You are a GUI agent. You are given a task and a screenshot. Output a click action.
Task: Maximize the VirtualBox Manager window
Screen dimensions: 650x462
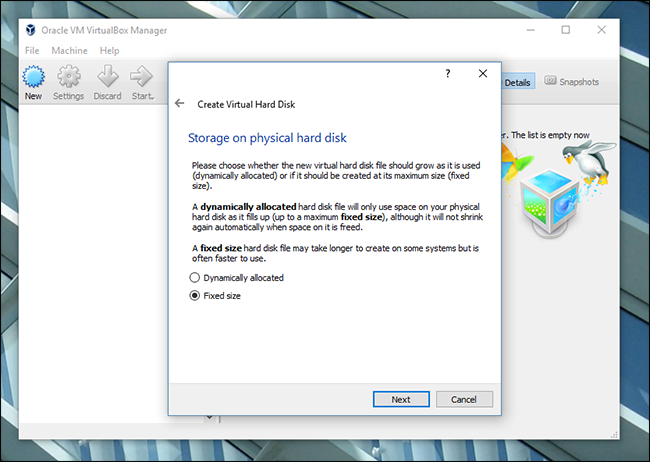566,30
